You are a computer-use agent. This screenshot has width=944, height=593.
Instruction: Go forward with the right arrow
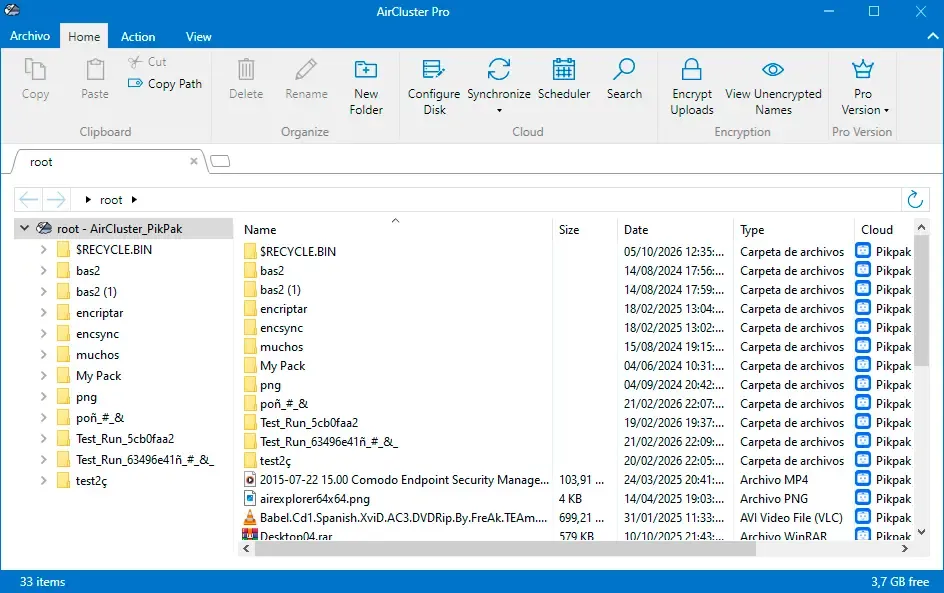tap(56, 199)
